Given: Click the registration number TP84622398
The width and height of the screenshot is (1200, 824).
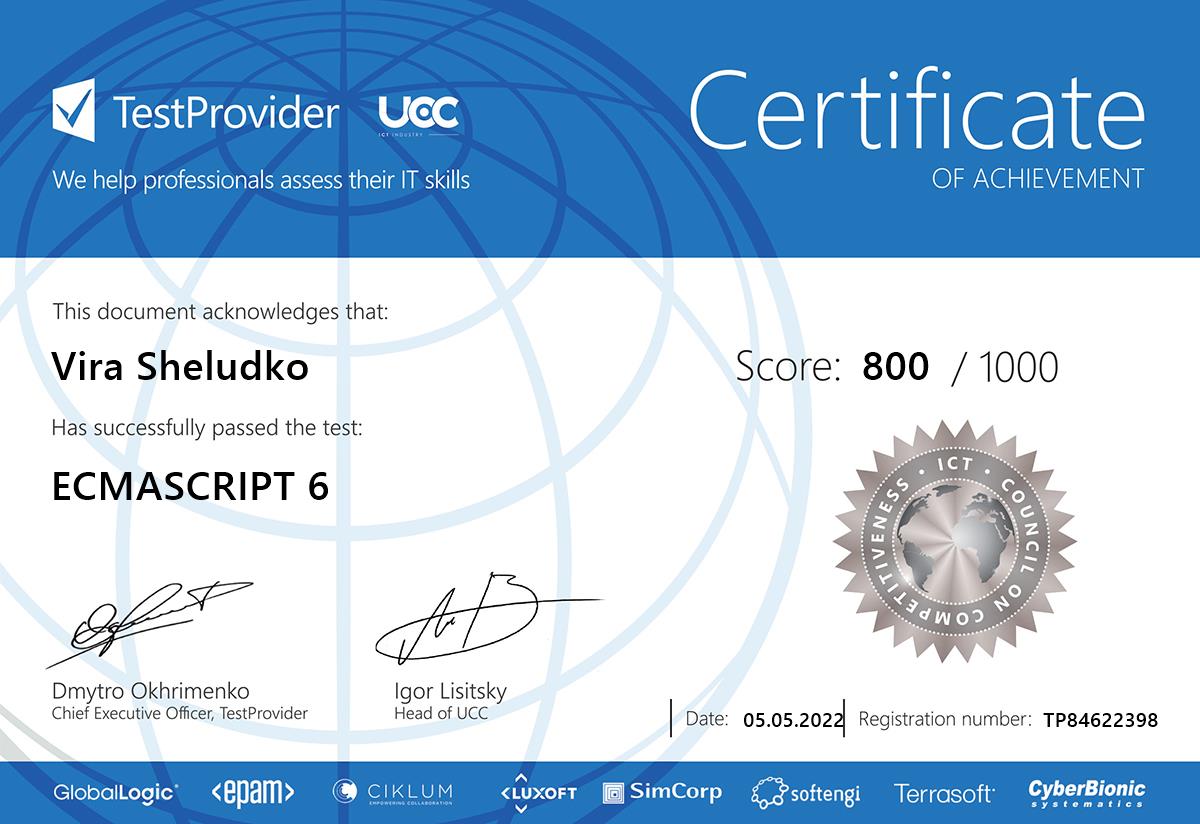Looking at the screenshot, I should click(x=1100, y=719).
